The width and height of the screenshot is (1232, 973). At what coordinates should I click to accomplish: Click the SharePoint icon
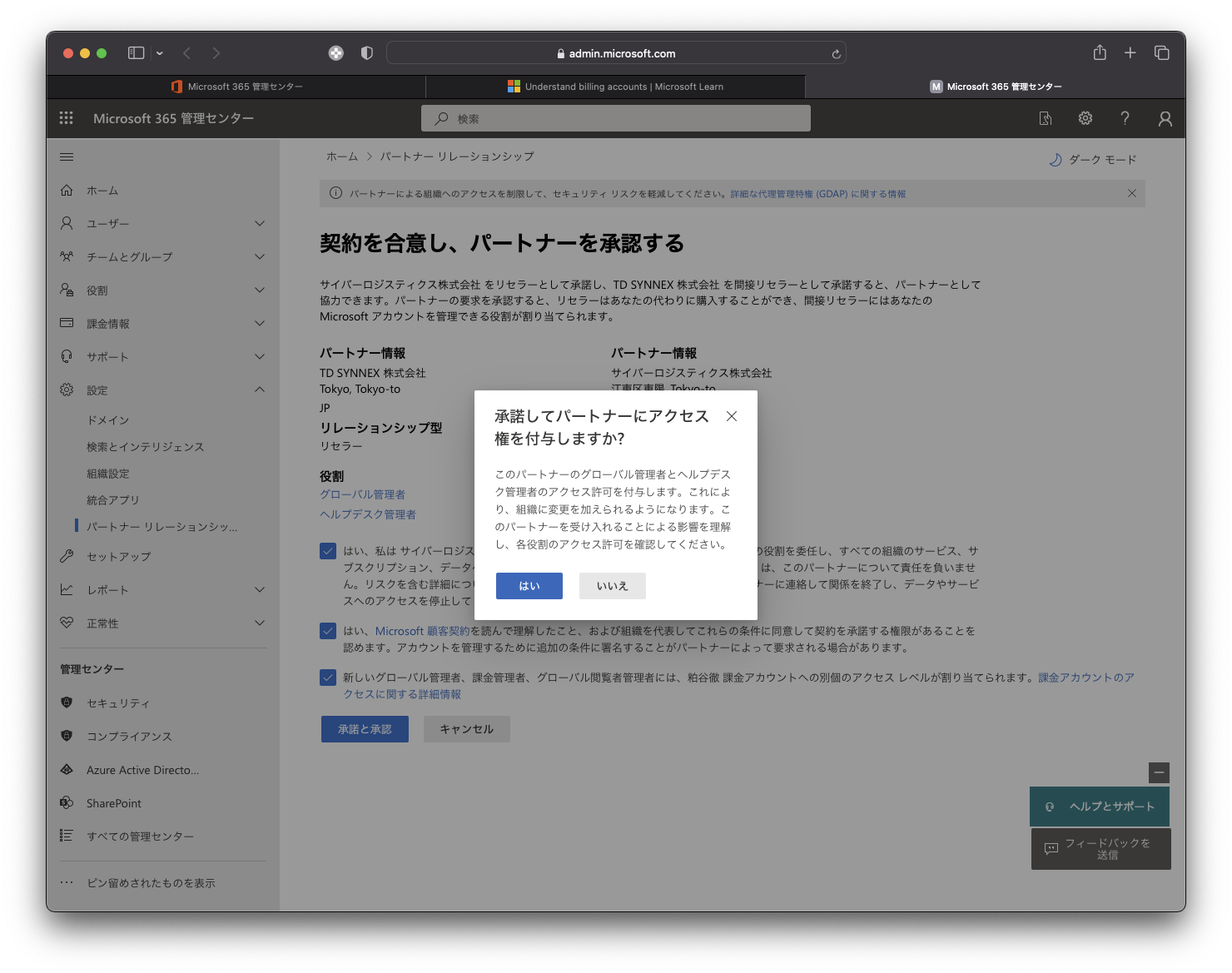tap(67, 803)
